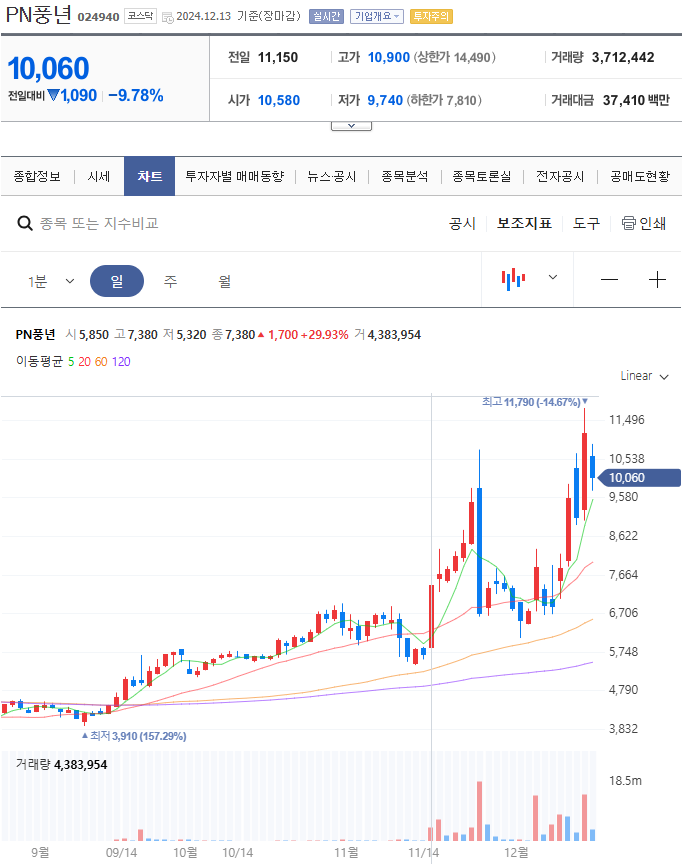Select the 5-day moving average label
The image size is (682, 864).
[x=71, y=361]
